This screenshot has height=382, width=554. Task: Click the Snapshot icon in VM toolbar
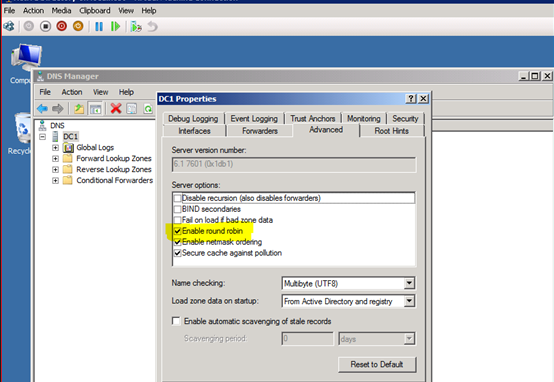tap(136, 27)
